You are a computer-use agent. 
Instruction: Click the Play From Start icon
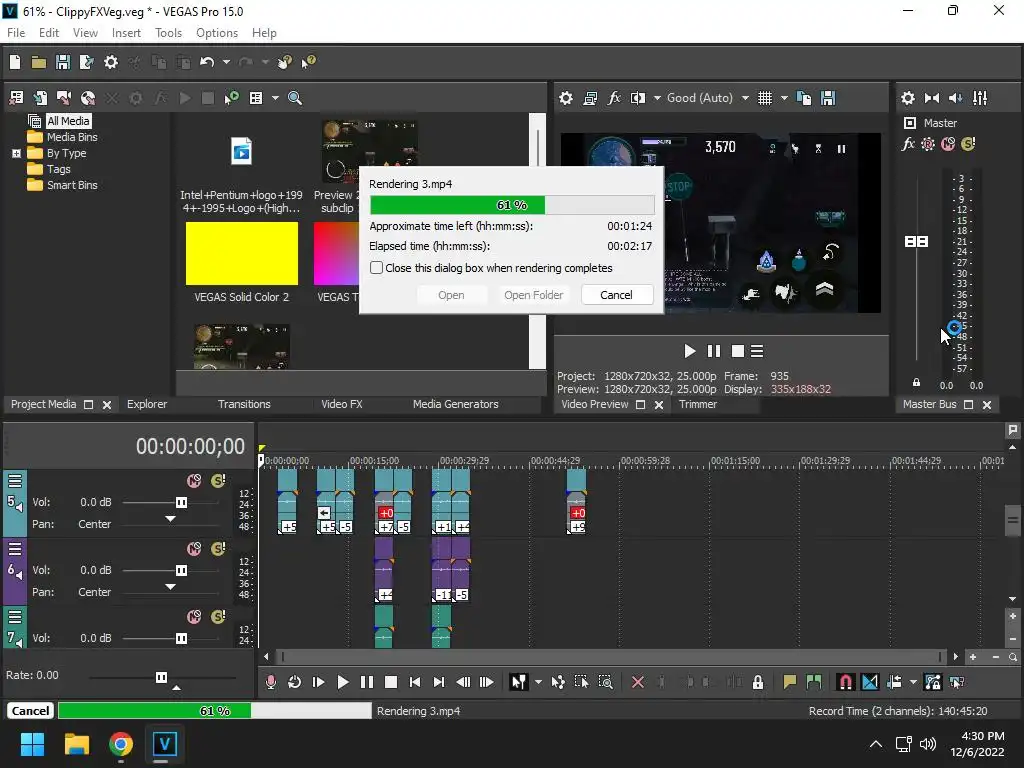(319, 682)
